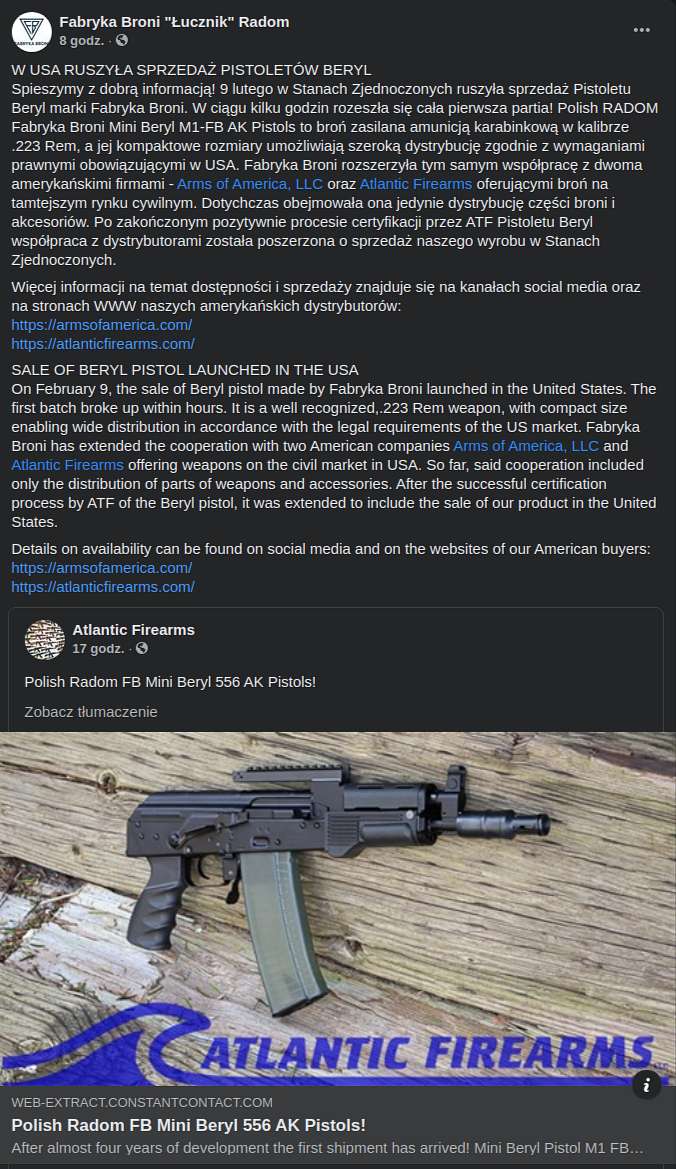Click globe privacy icon next to 17 godz.
The width and height of the screenshot is (676, 1169).
(142, 649)
